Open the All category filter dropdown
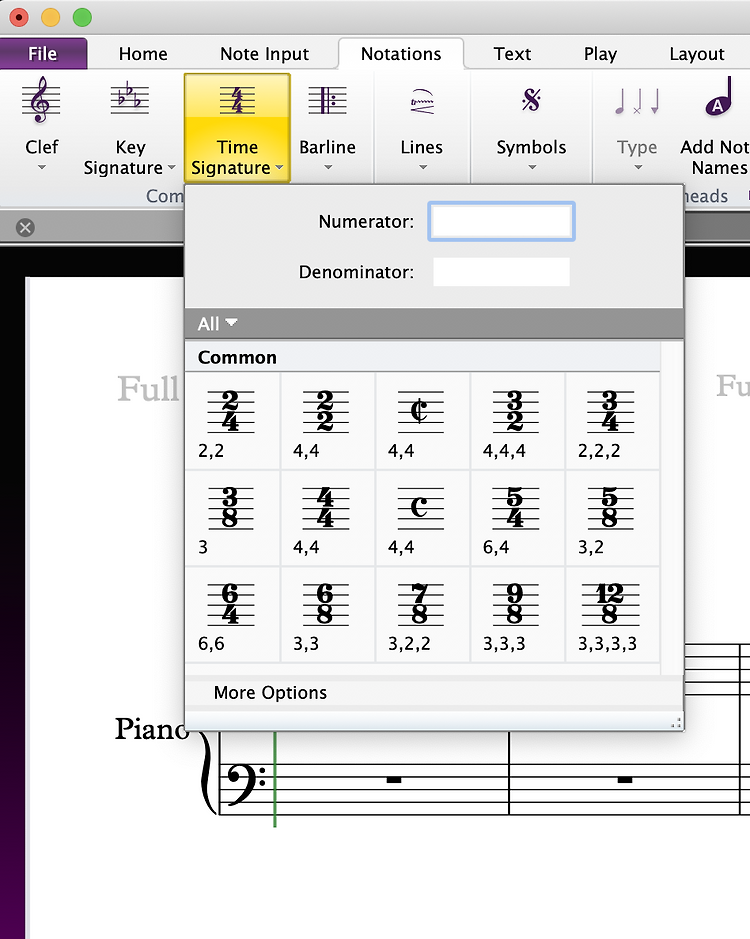 (x=217, y=324)
